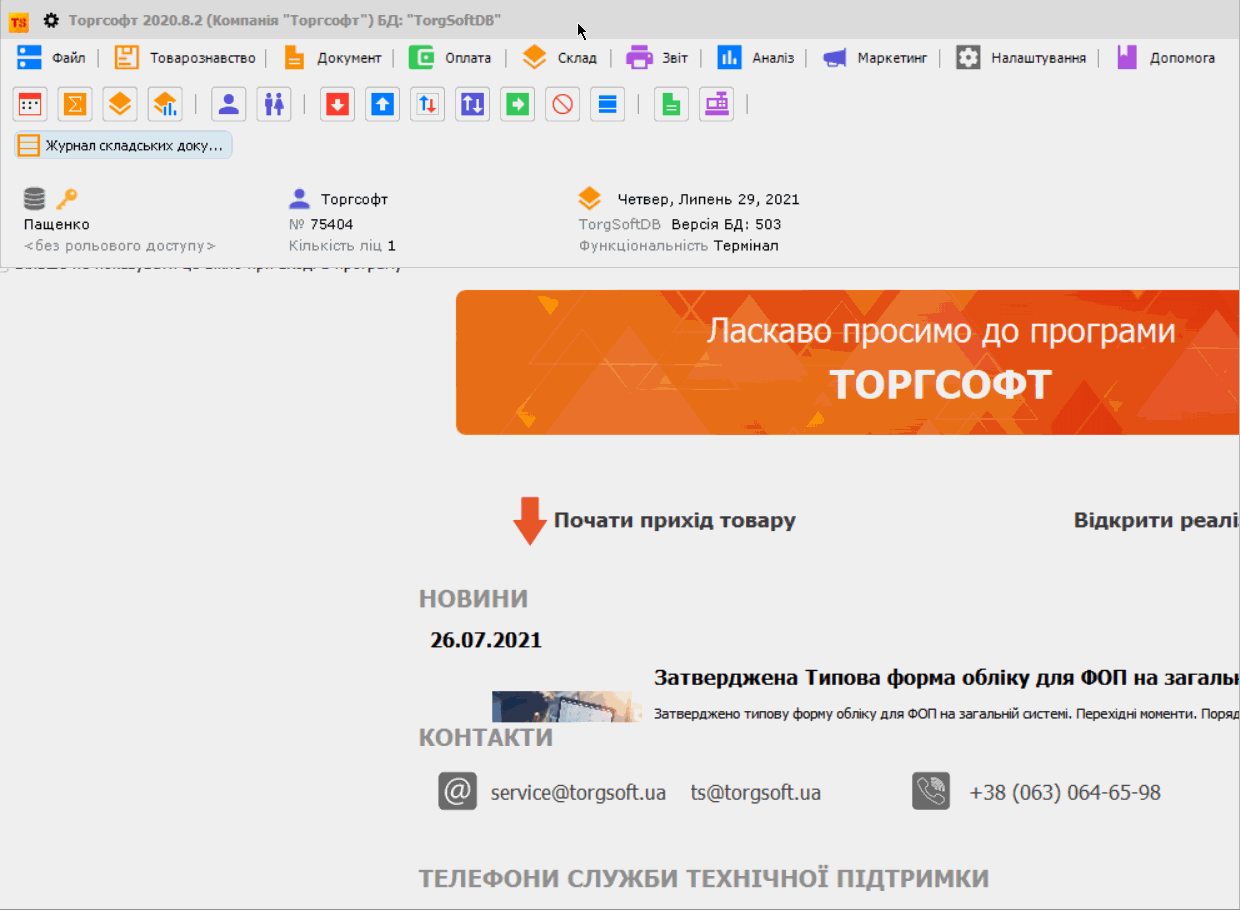
Task: Click the green right arrow toolbar icon
Action: coord(518,104)
